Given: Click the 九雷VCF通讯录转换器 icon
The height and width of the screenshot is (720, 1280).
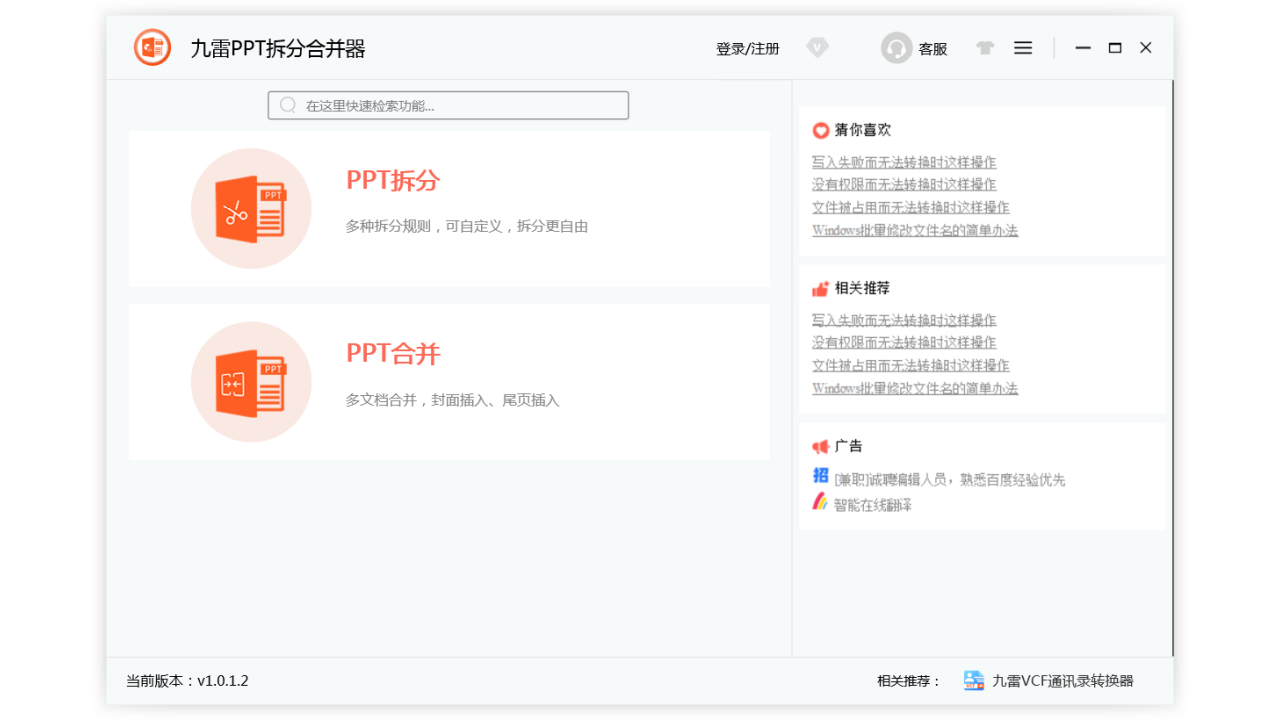Looking at the screenshot, I should click(x=974, y=681).
